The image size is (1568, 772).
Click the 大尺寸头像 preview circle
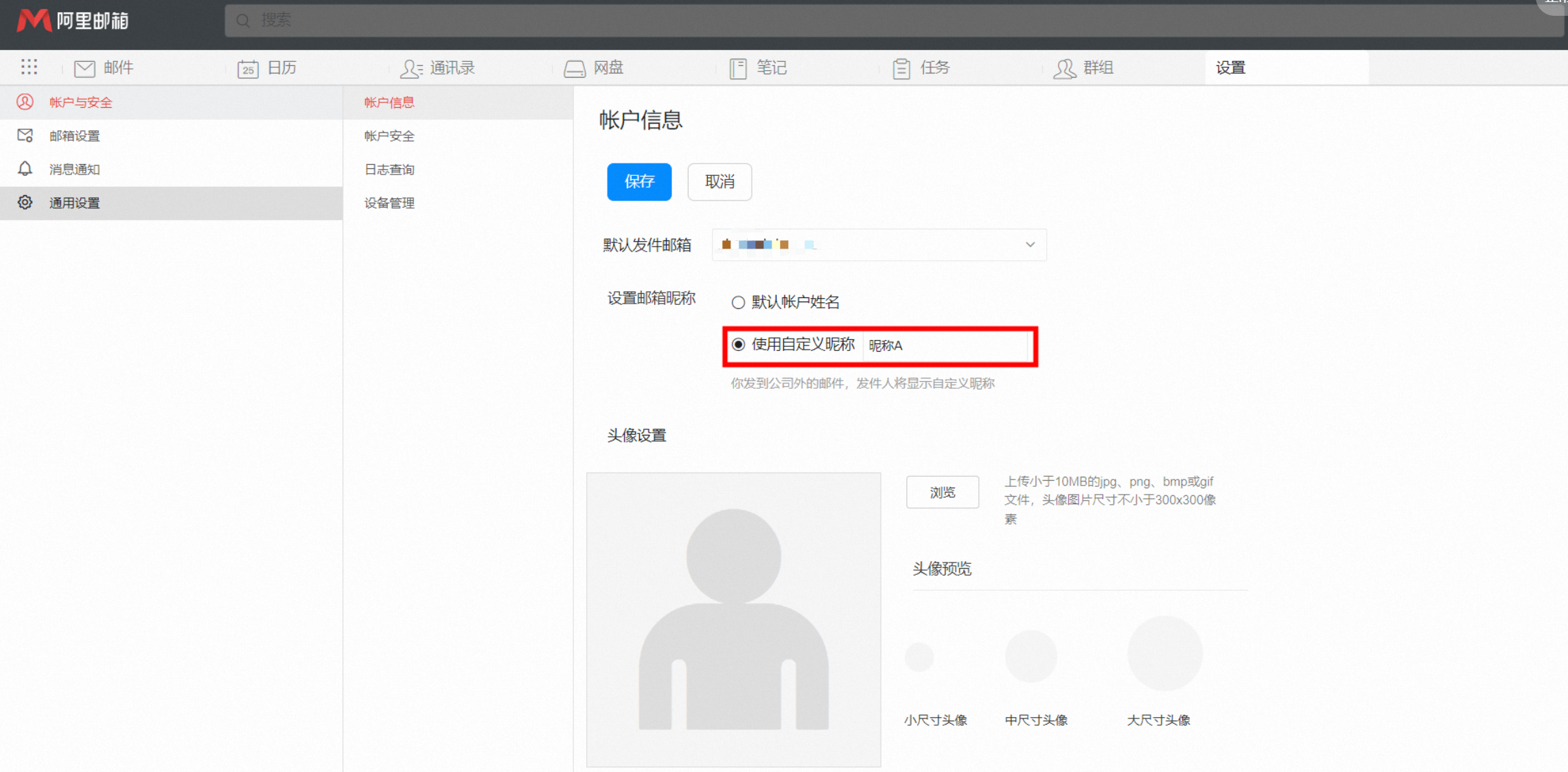(x=1165, y=653)
